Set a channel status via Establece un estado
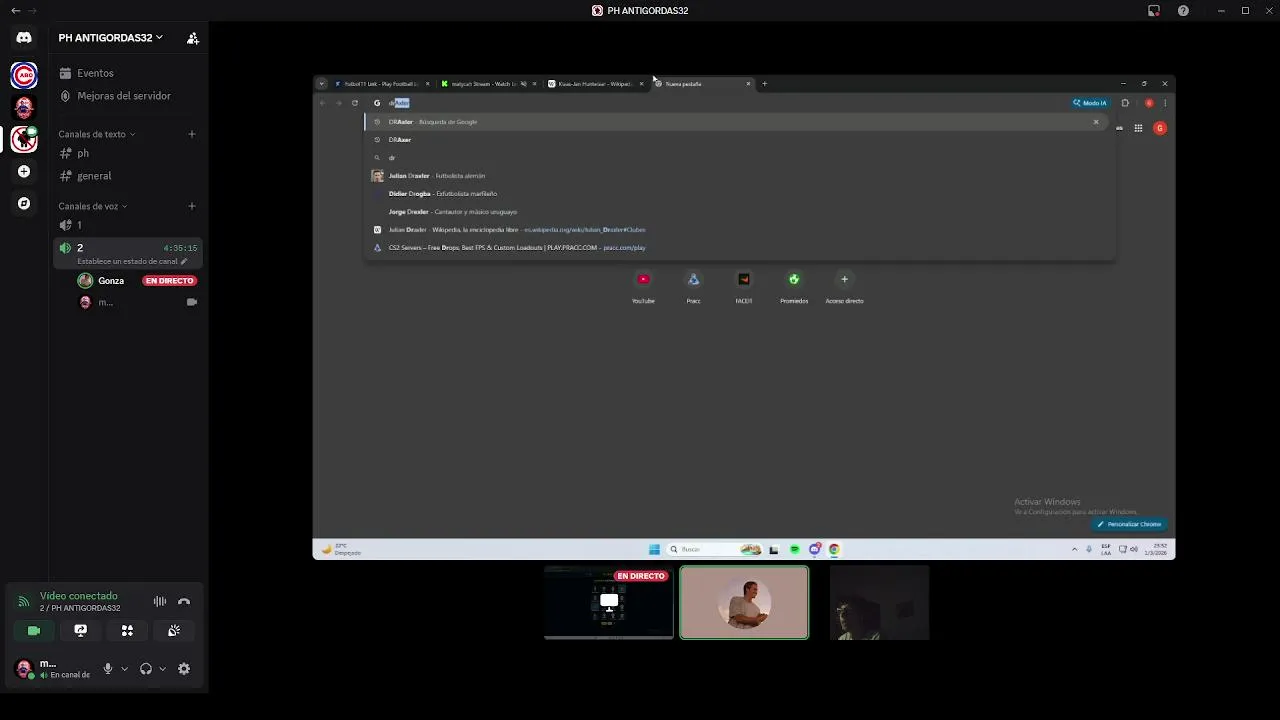This screenshot has height=720, width=1280. point(132,261)
